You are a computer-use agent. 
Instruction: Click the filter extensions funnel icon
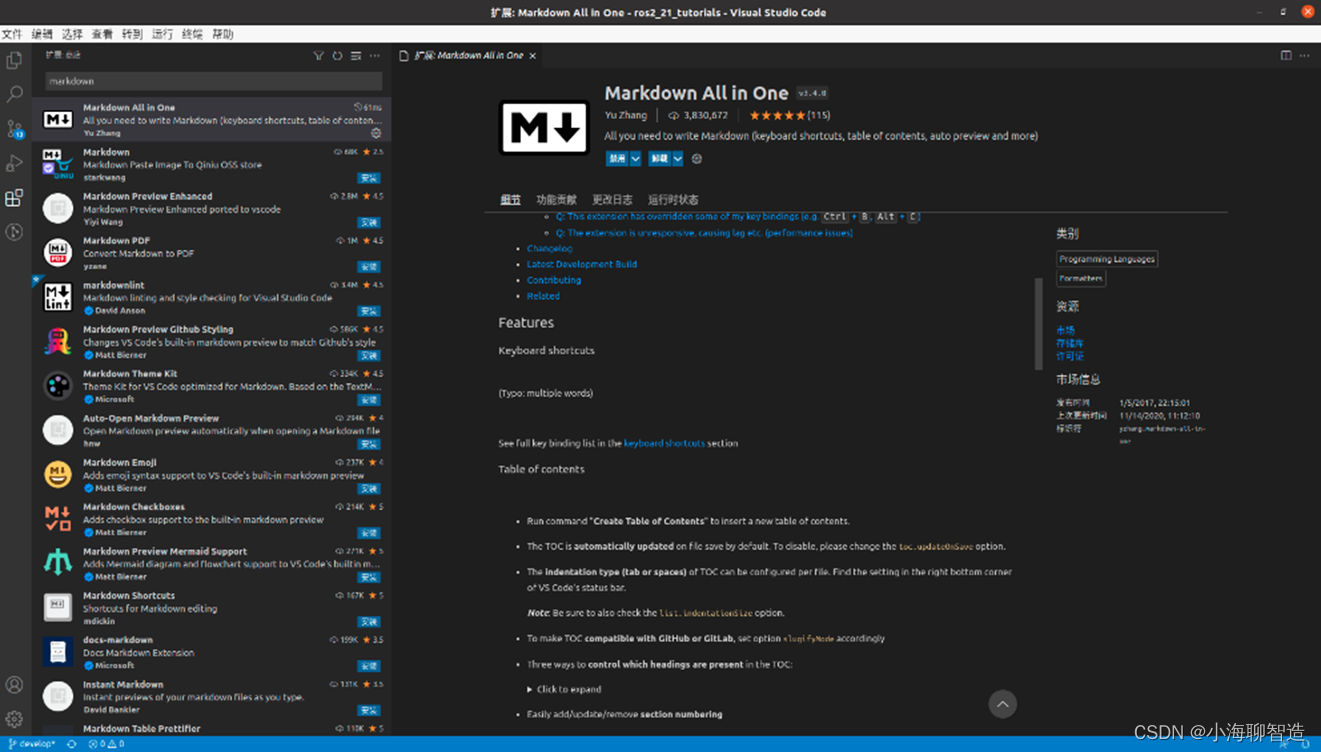click(x=319, y=56)
